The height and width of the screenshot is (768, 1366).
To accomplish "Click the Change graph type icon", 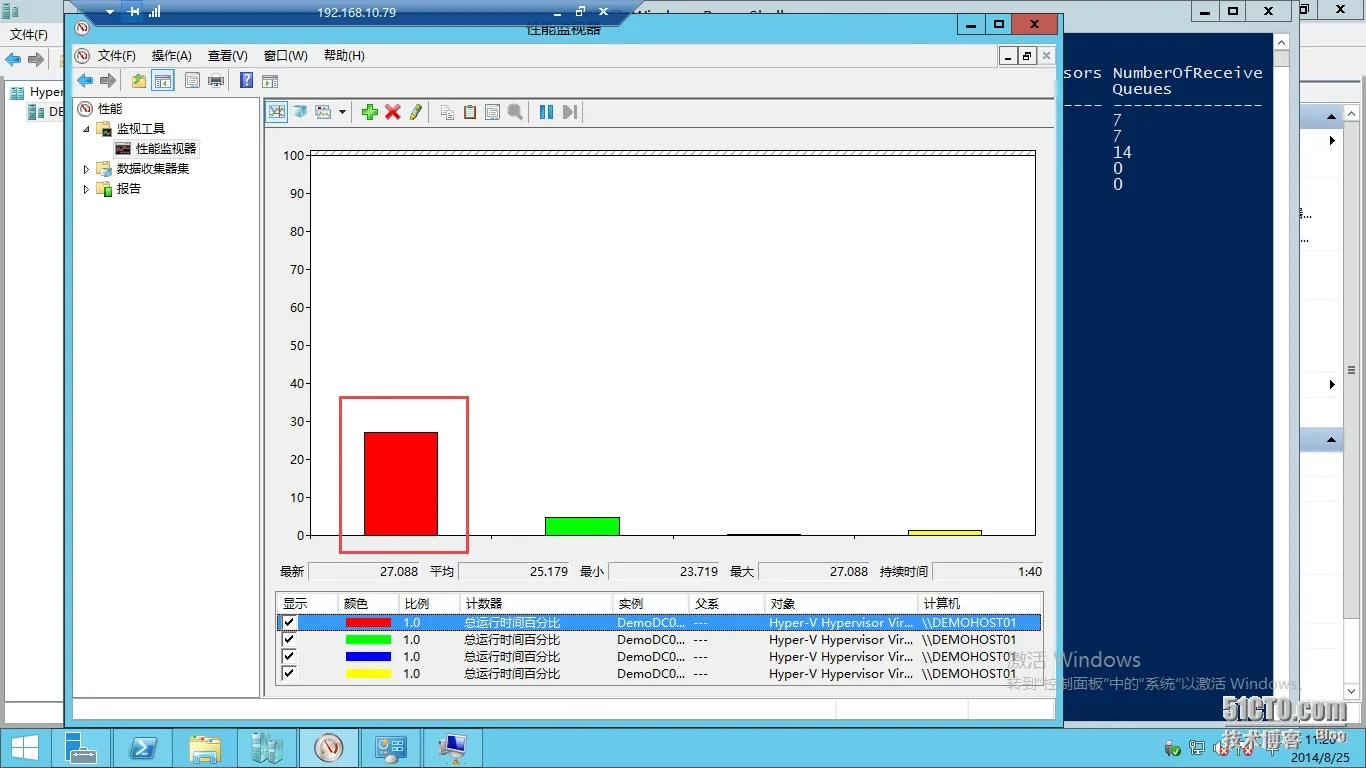I will [323, 112].
